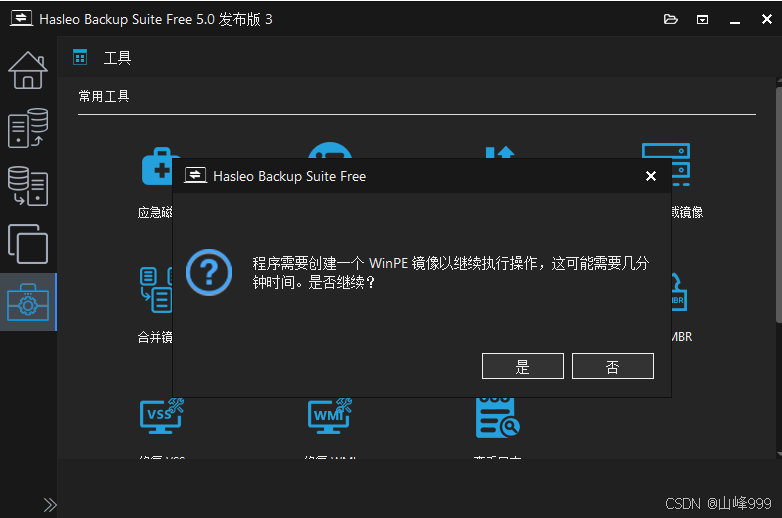Click the arrow icon partially behind dialog
This screenshot has height=518, width=782.
tap(500, 152)
